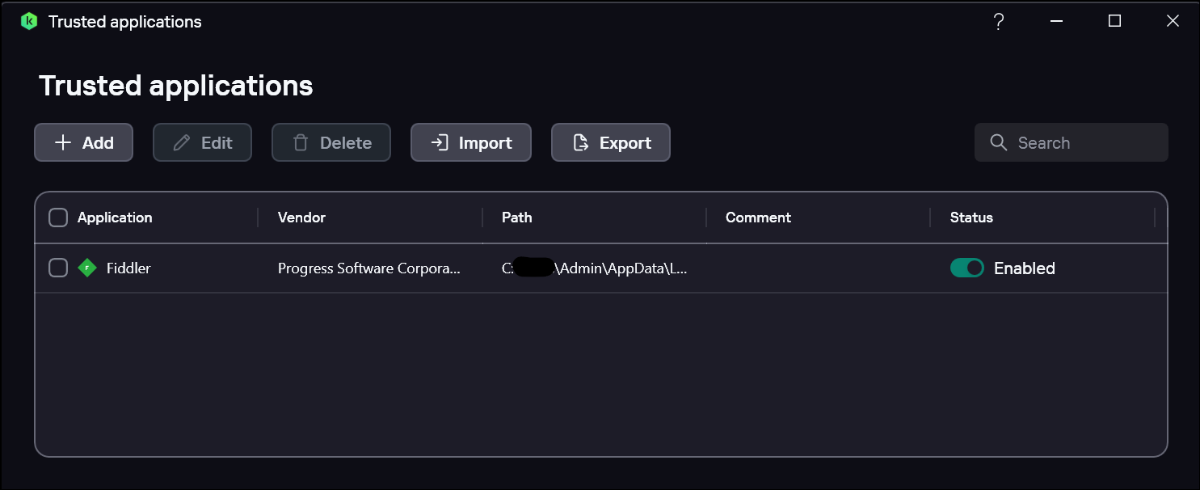The height and width of the screenshot is (490, 1200).
Task: Click the Status column header
Action: 971,217
